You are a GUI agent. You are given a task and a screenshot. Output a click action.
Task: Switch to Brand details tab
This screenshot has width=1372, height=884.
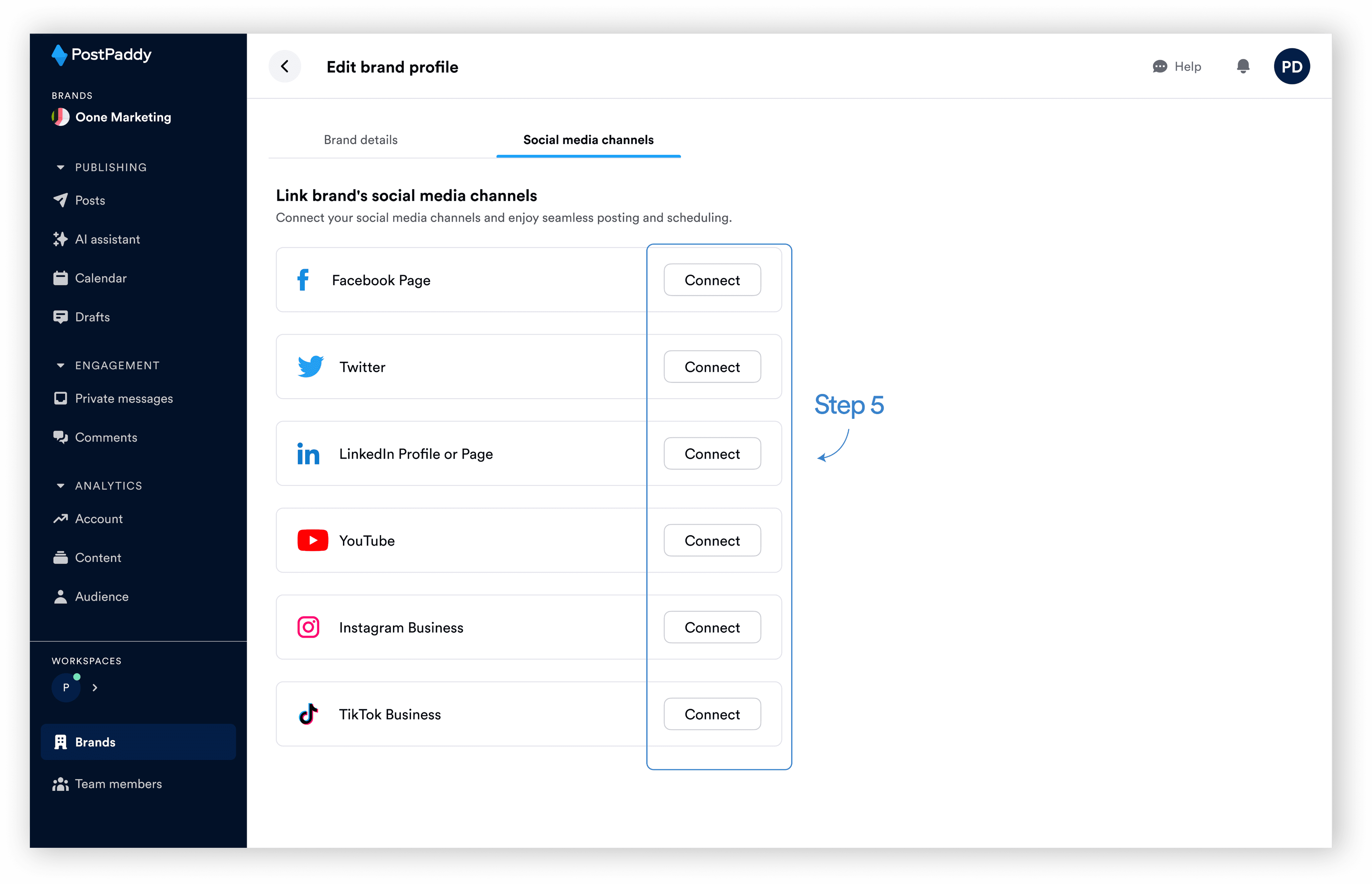360,140
